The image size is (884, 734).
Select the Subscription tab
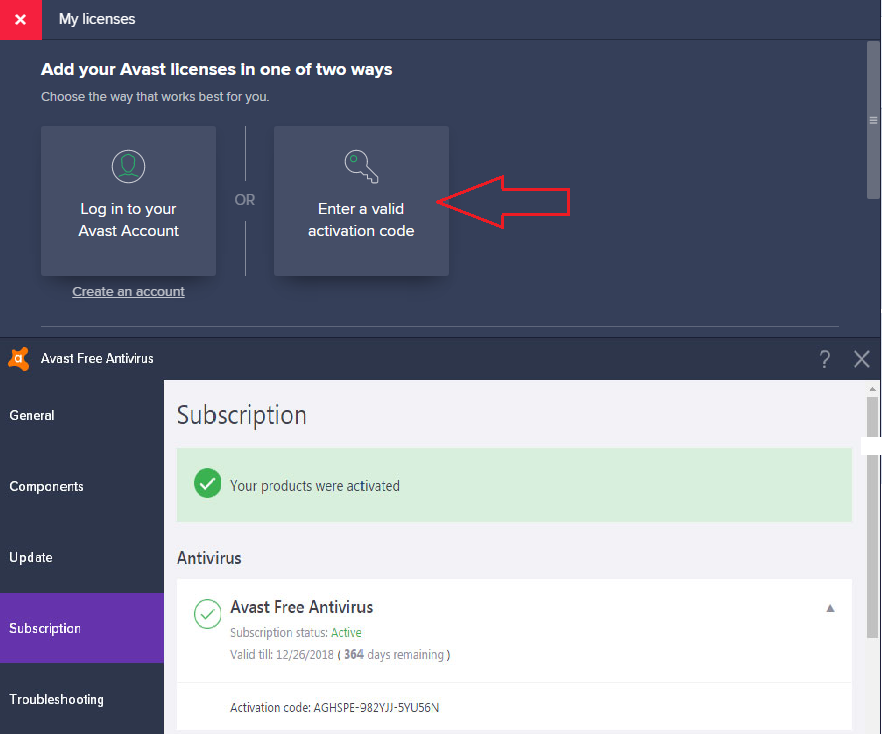click(x=45, y=628)
